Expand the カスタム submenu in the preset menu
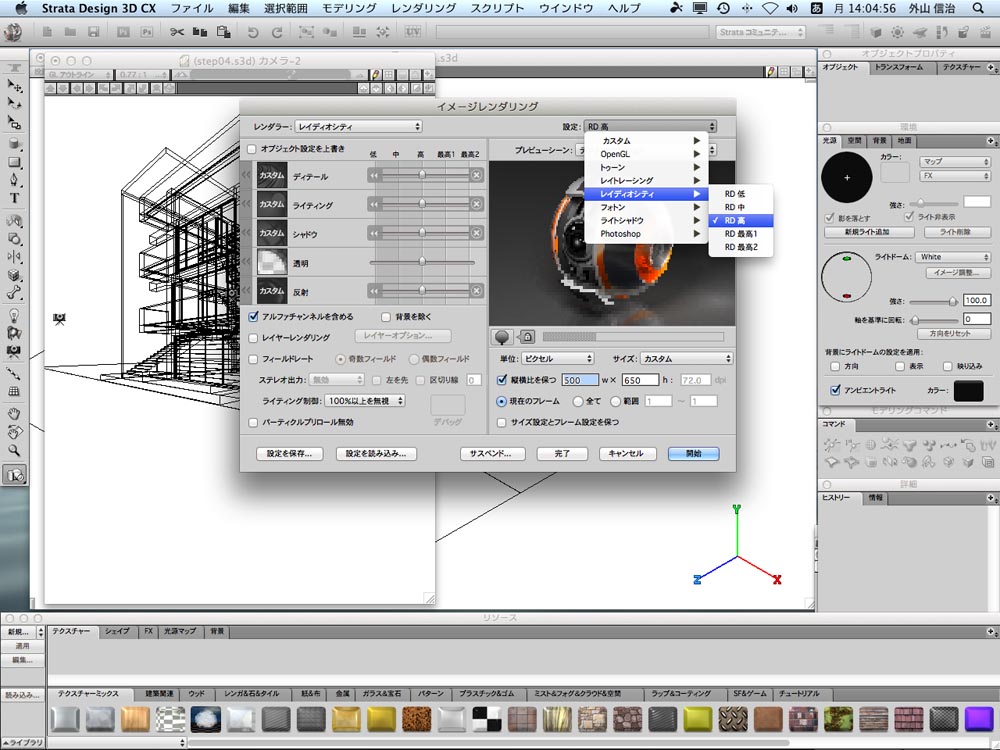This screenshot has height=750, width=1000. coord(646,141)
